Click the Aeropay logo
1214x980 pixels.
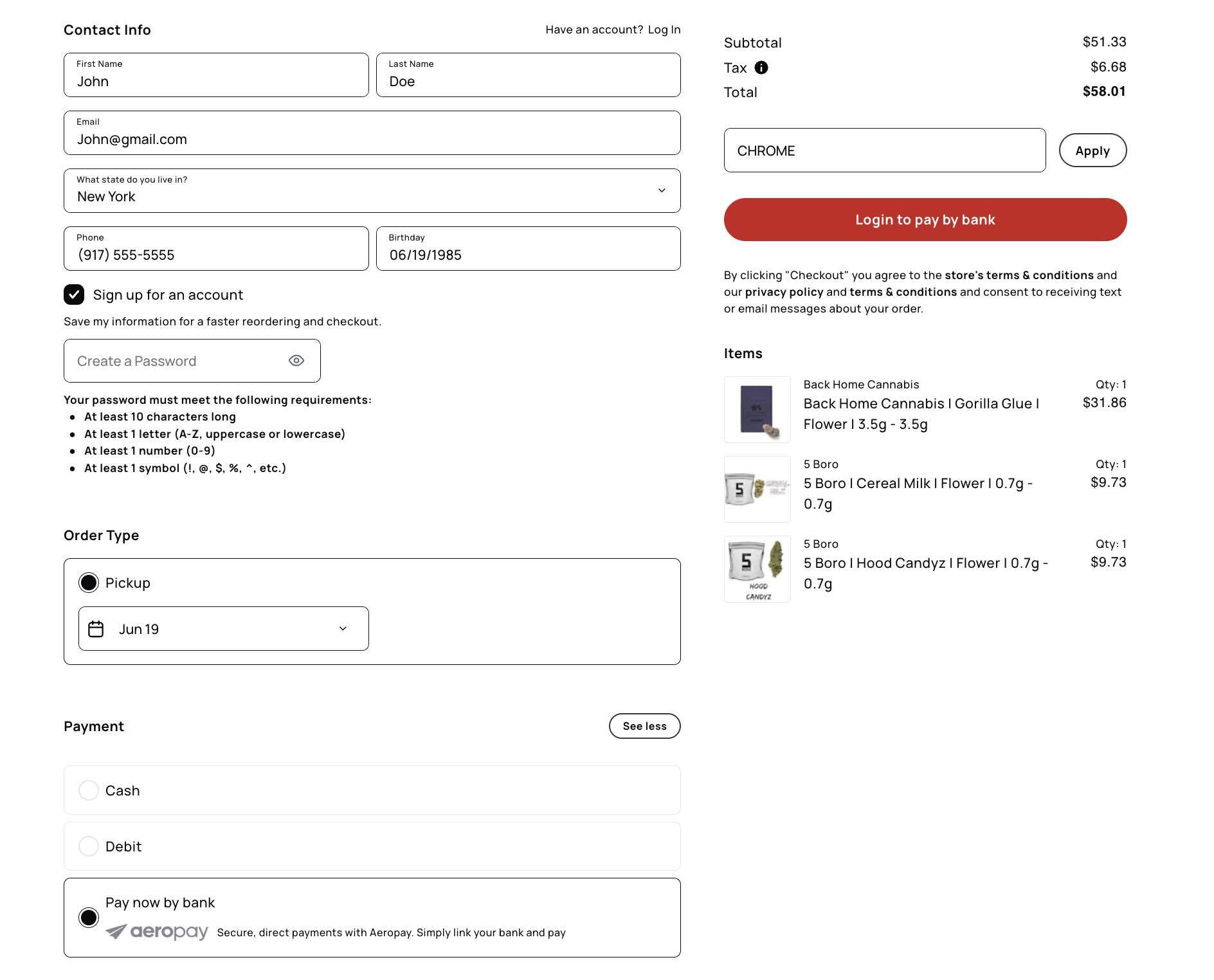coord(157,932)
